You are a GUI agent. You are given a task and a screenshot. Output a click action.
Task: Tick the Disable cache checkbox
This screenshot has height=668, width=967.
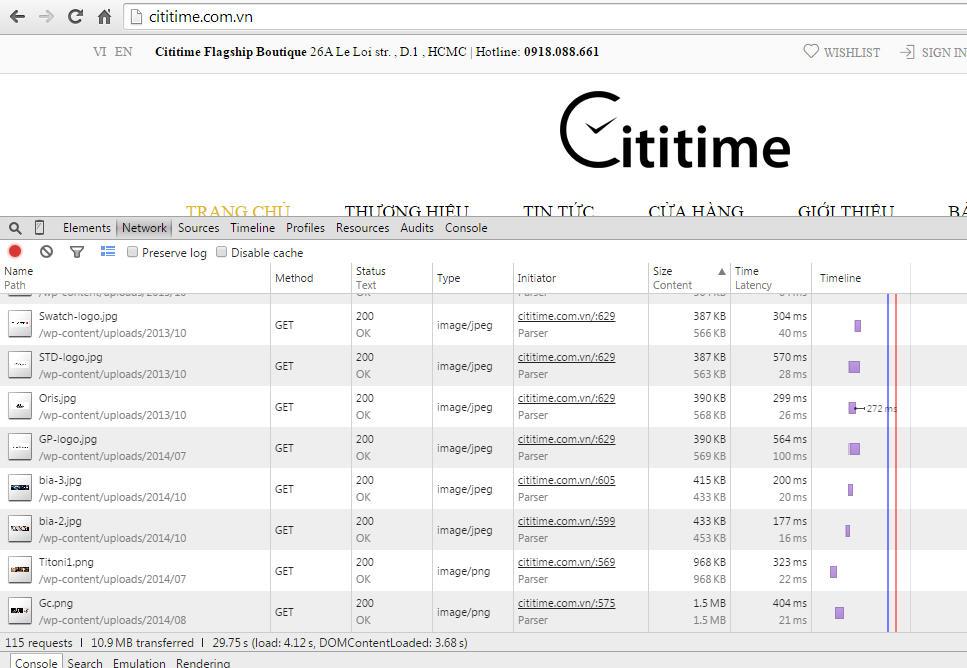pos(221,252)
